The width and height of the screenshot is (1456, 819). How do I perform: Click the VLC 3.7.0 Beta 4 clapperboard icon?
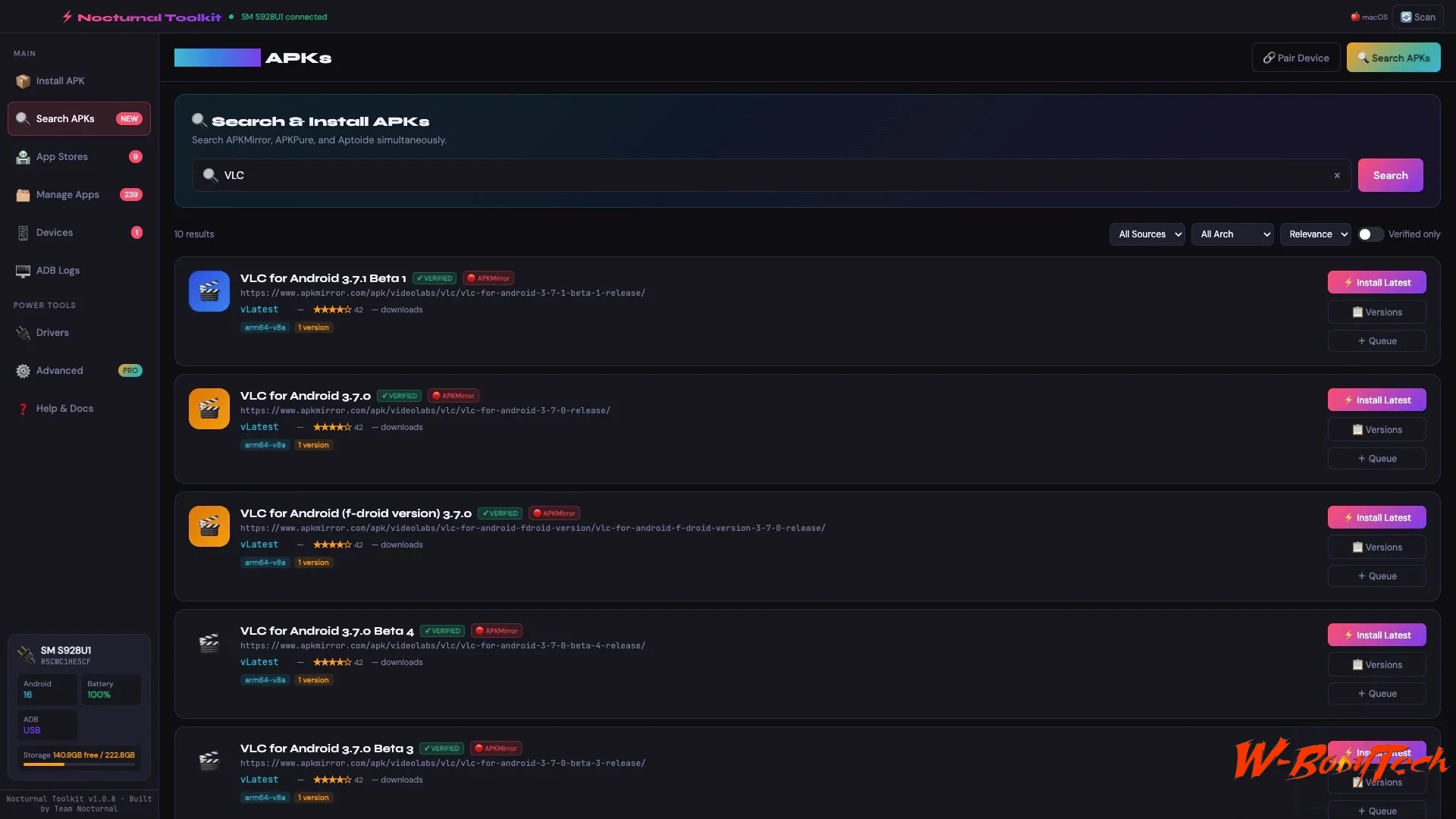pyautogui.click(x=209, y=643)
